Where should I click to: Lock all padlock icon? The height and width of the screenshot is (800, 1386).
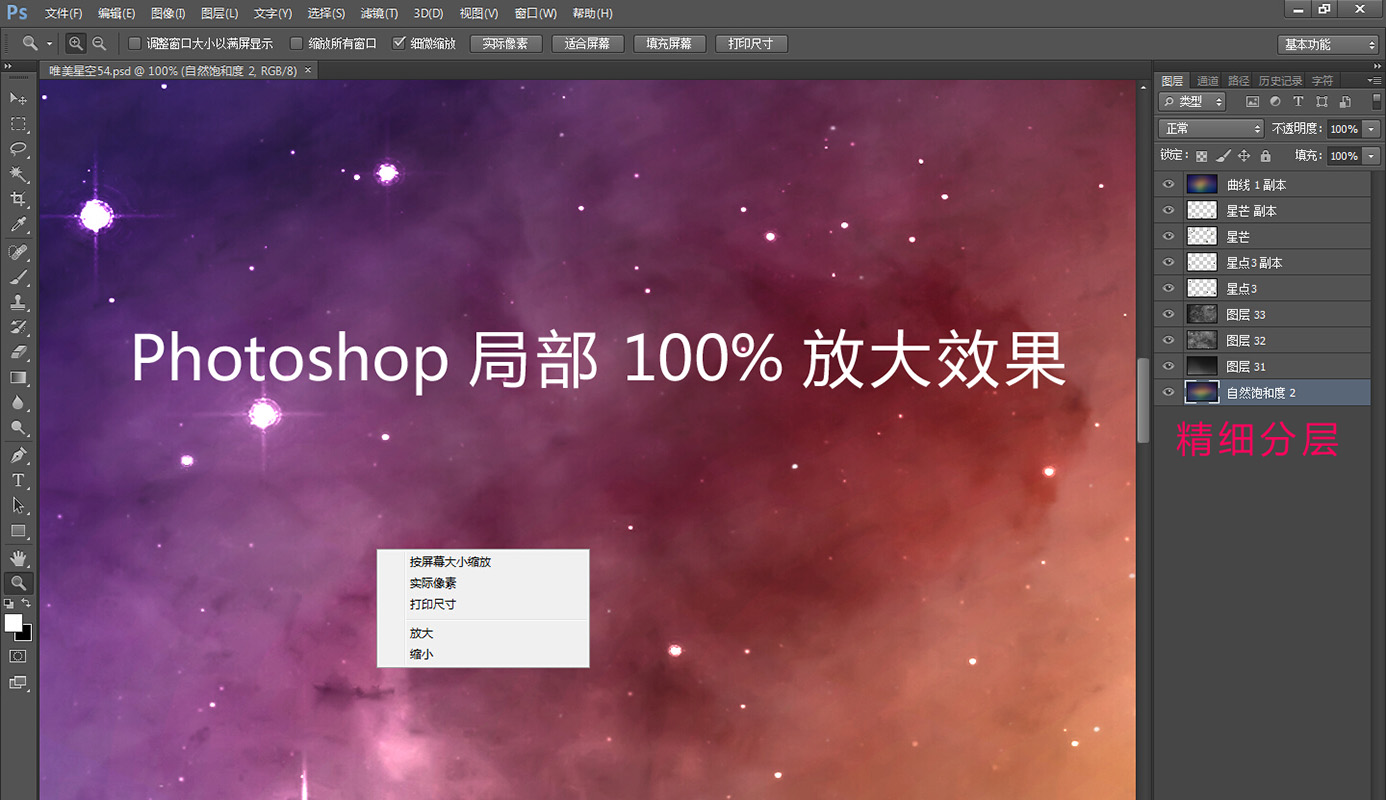point(1265,156)
